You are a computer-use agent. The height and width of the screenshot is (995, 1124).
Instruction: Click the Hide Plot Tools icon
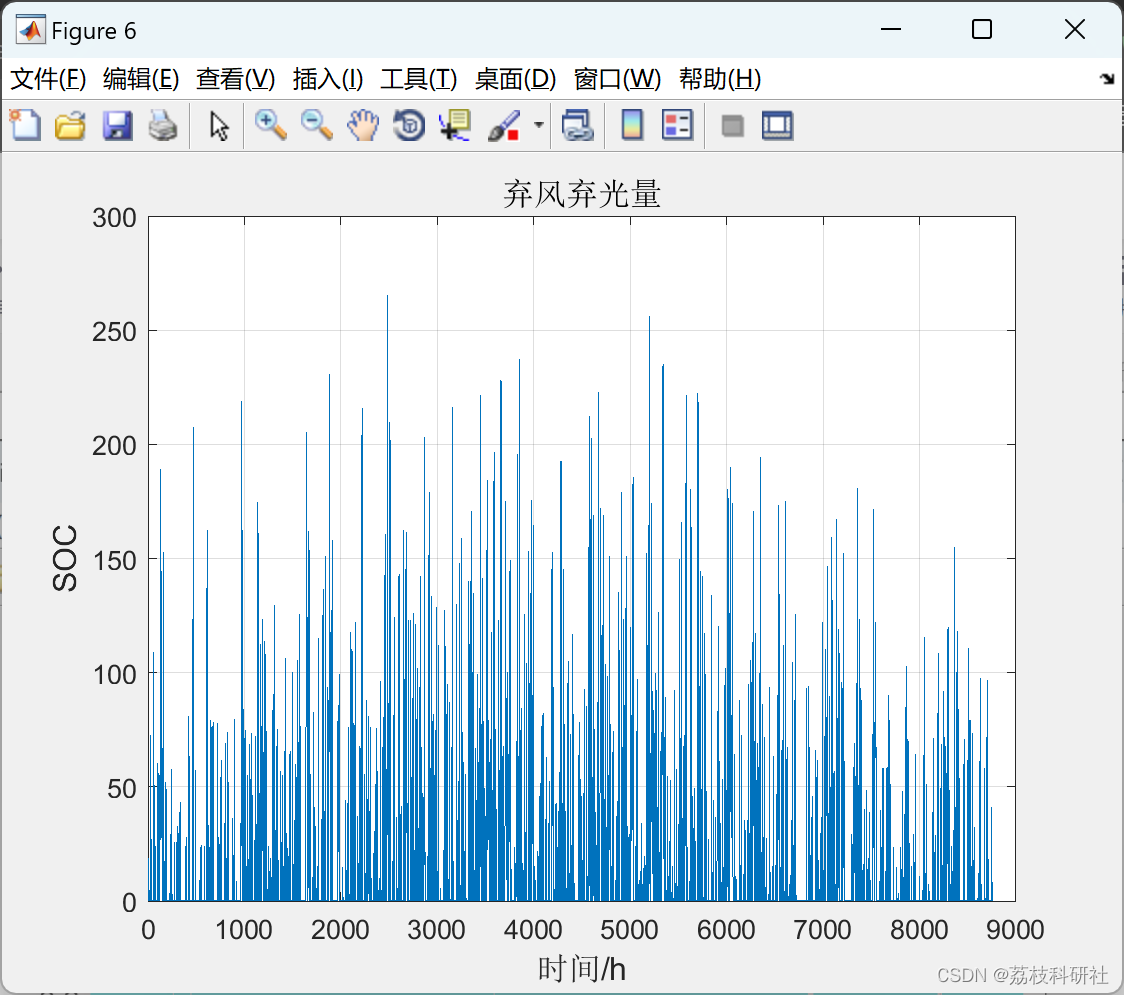tap(732, 126)
